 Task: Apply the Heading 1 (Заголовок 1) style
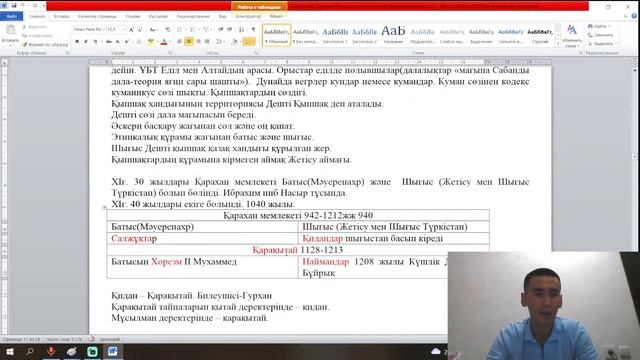coord(335,35)
